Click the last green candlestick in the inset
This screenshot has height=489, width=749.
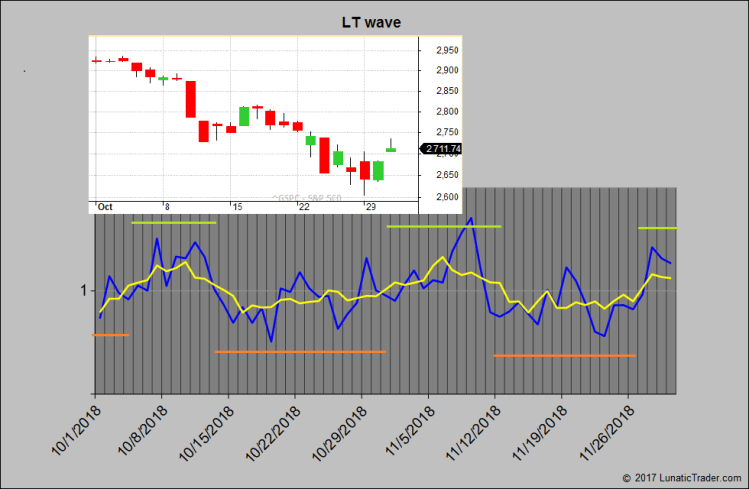tap(391, 149)
